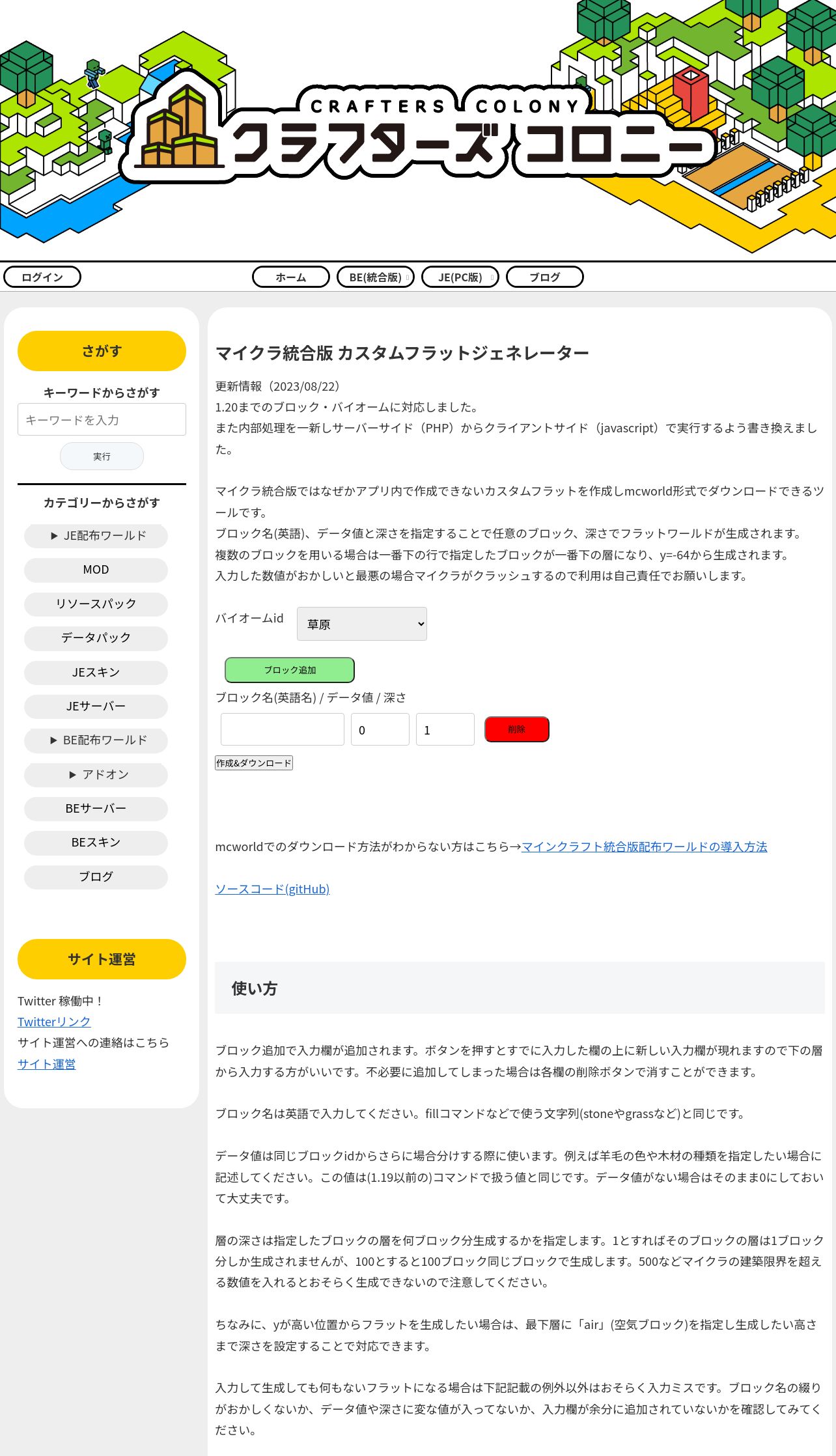
Task: Click the 作成&ダウンロード button
Action: click(254, 763)
